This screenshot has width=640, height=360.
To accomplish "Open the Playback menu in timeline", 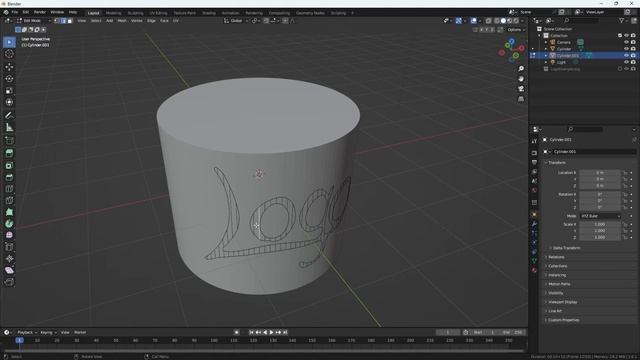I will (27, 332).
